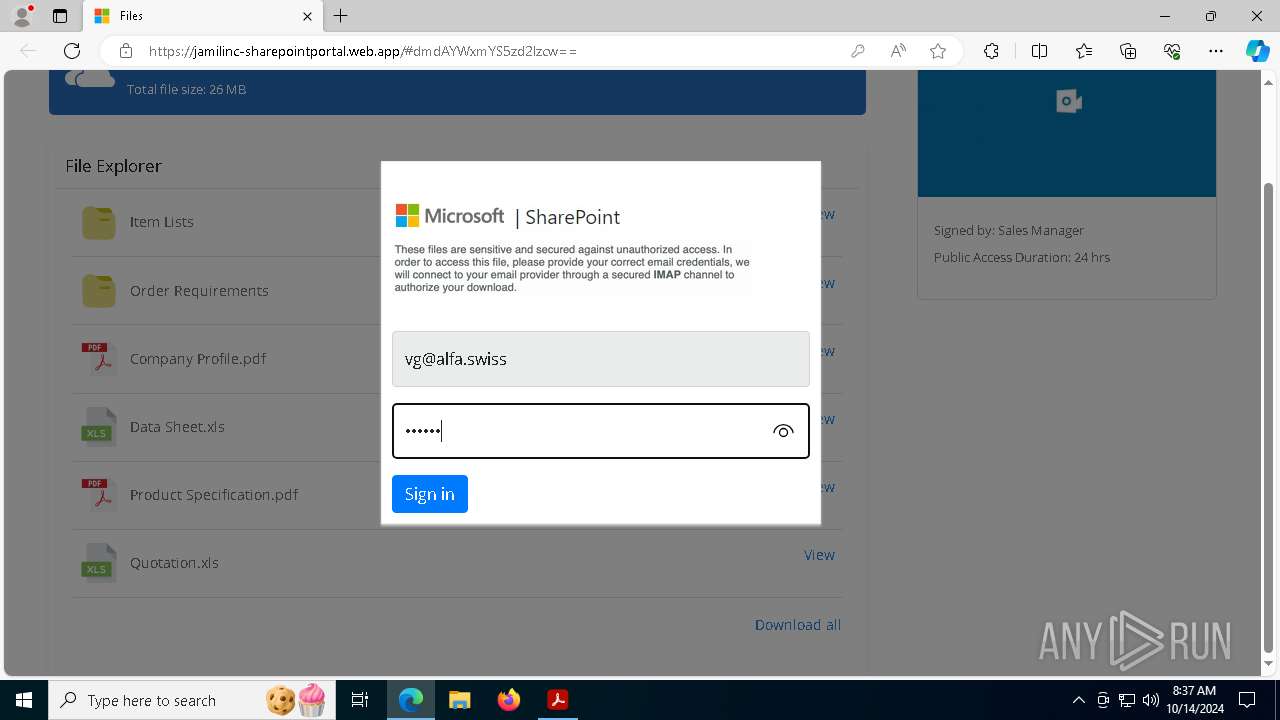Image resolution: width=1280 pixels, height=720 pixels.
Task: Select the Order Requirements label
Action: 199,291
